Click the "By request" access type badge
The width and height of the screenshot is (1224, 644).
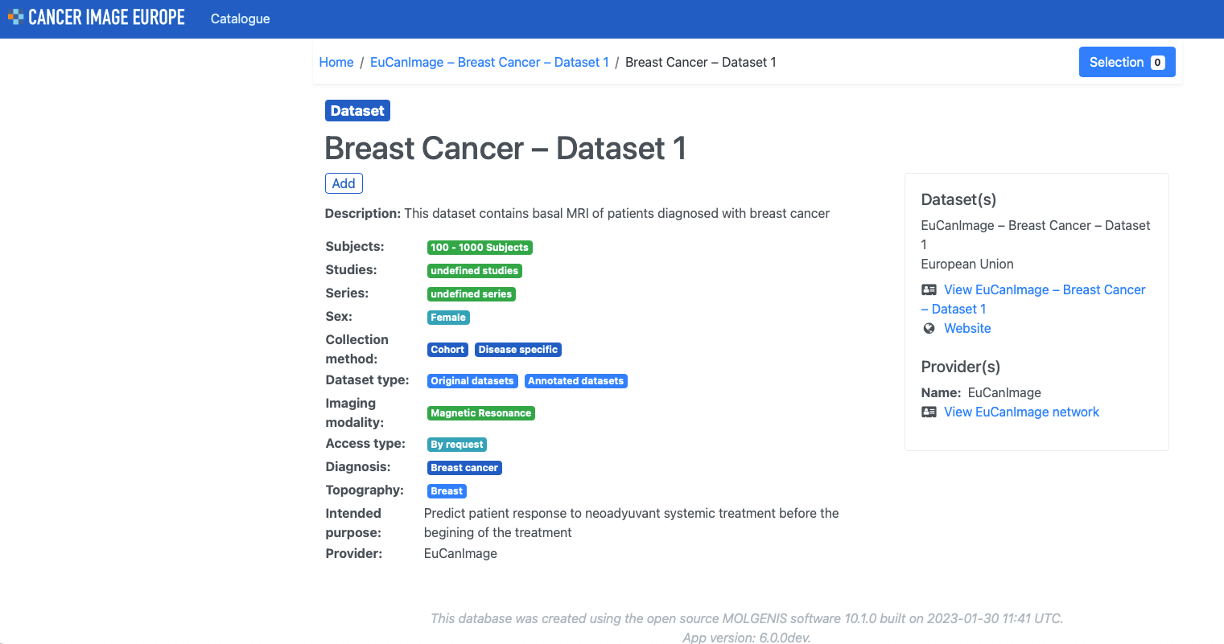(457, 444)
